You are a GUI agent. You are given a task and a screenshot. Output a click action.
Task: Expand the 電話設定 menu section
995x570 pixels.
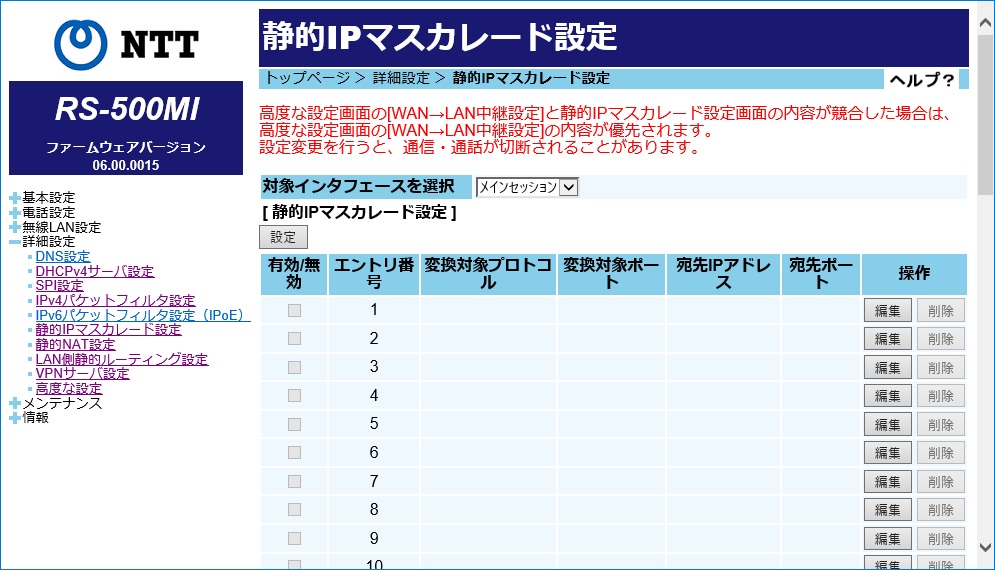[15, 213]
